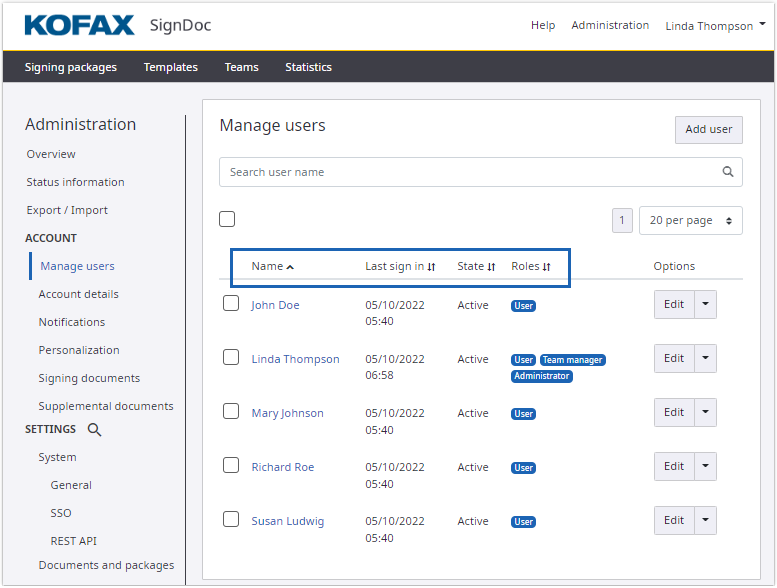This screenshot has width=777, height=588.
Task: Select the Mary Johnson checkbox
Action: tap(231, 411)
